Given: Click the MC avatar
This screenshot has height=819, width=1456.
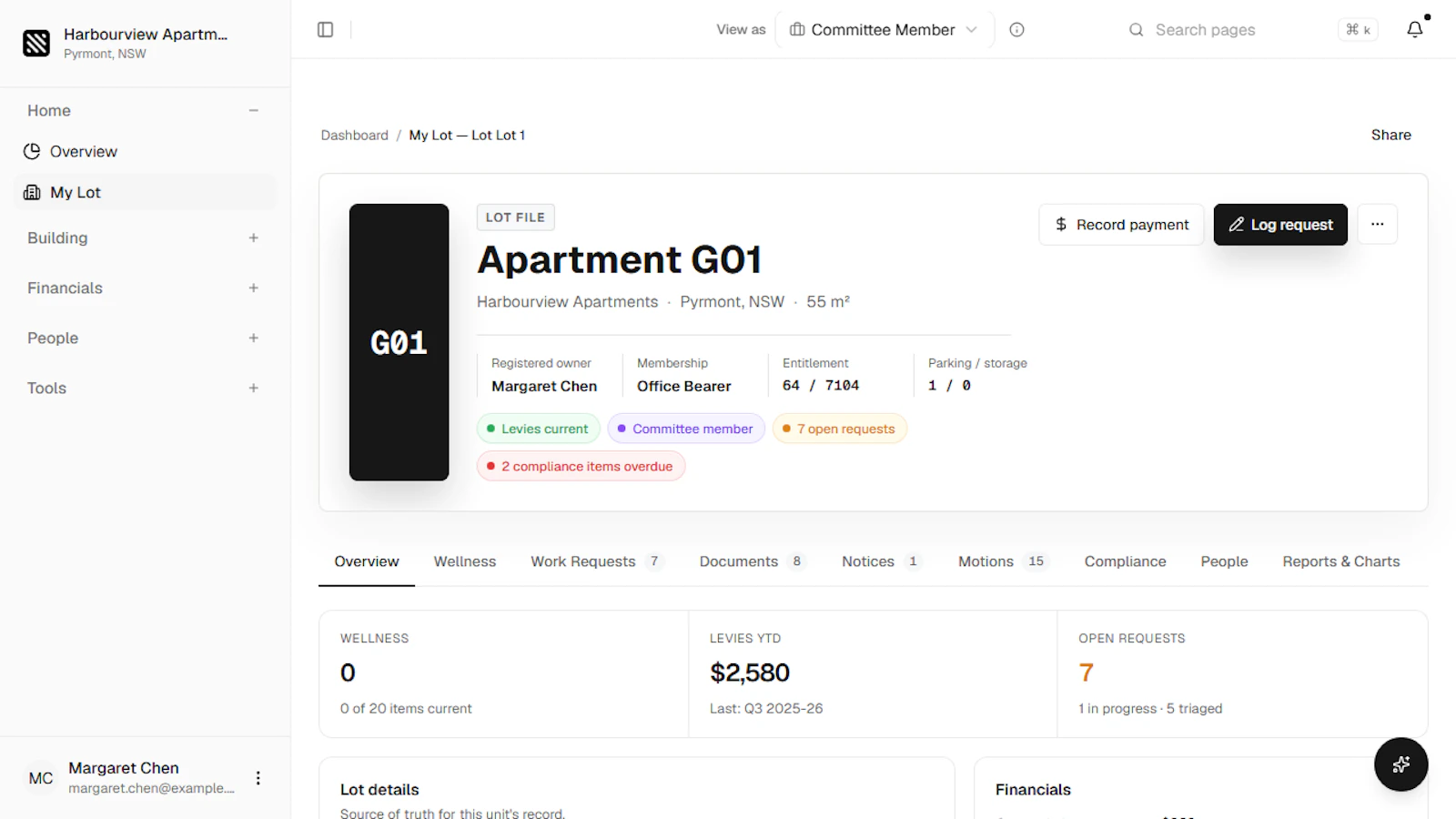Looking at the screenshot, I should [41, 778].
